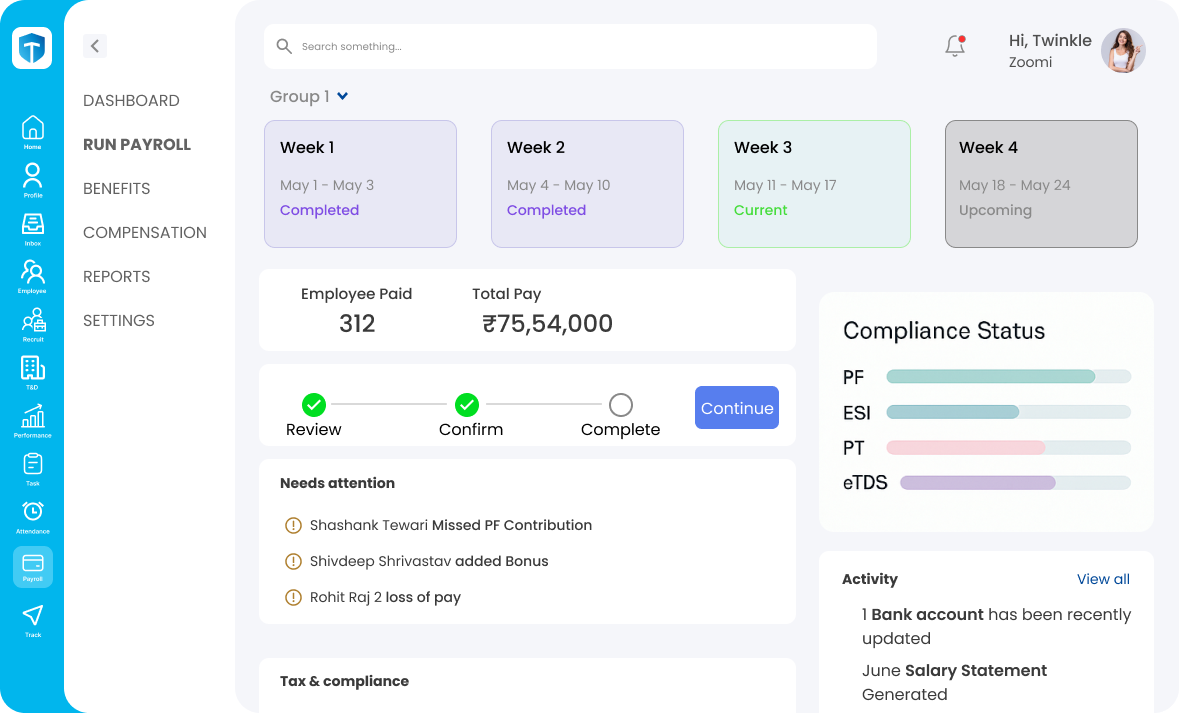1179x713 pixels.
Task: Click View all in Activity
Action: pos(1103,579)
